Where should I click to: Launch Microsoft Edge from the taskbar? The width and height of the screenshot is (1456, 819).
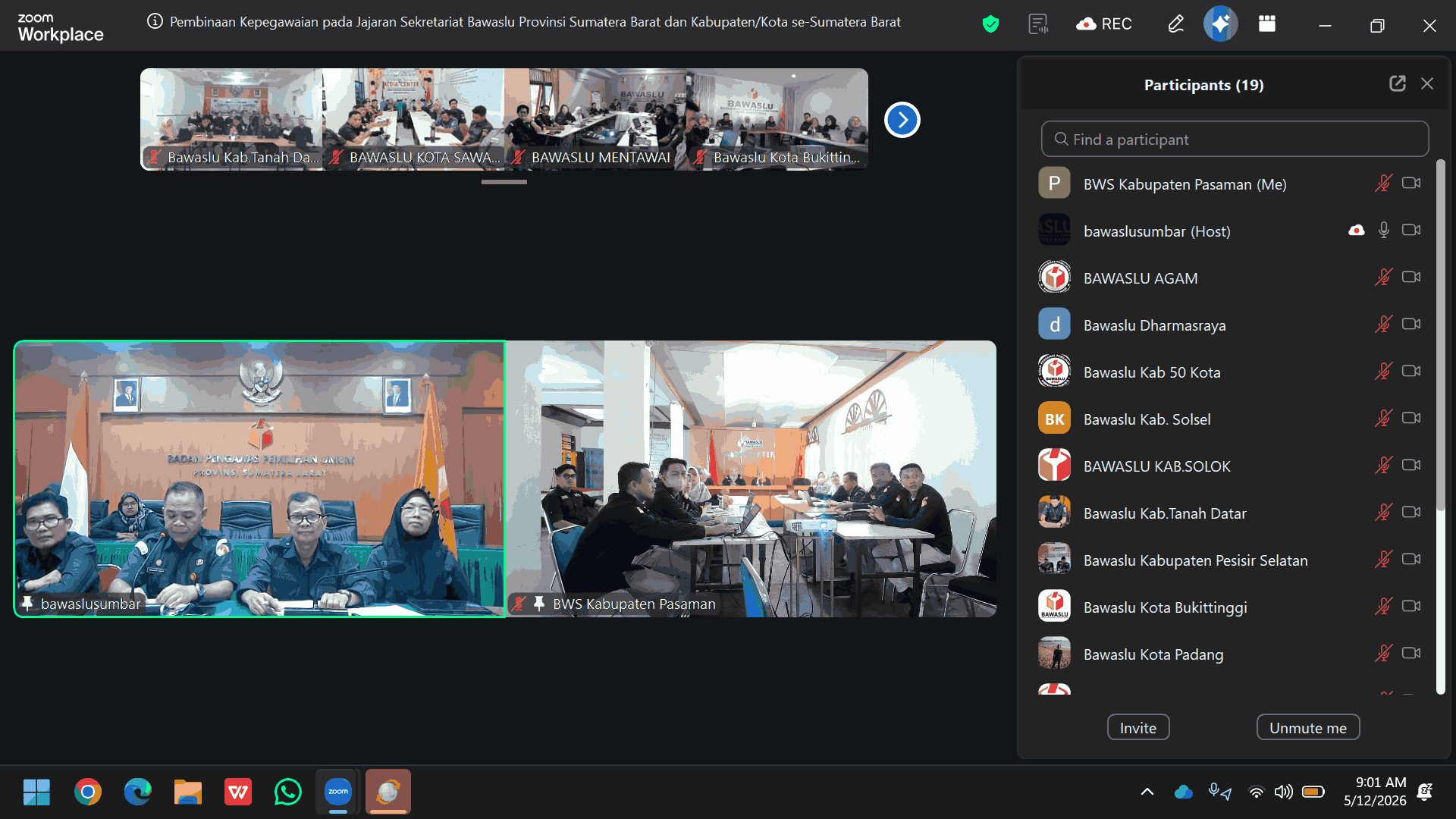point(138,792)
